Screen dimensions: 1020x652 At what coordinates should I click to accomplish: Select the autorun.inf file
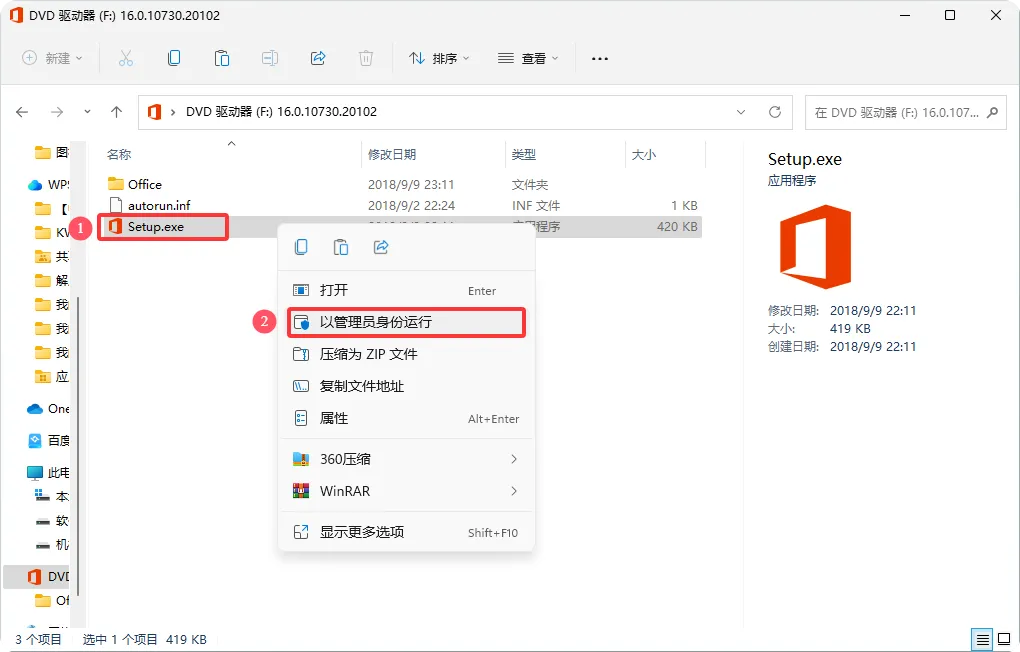(159, 206)
